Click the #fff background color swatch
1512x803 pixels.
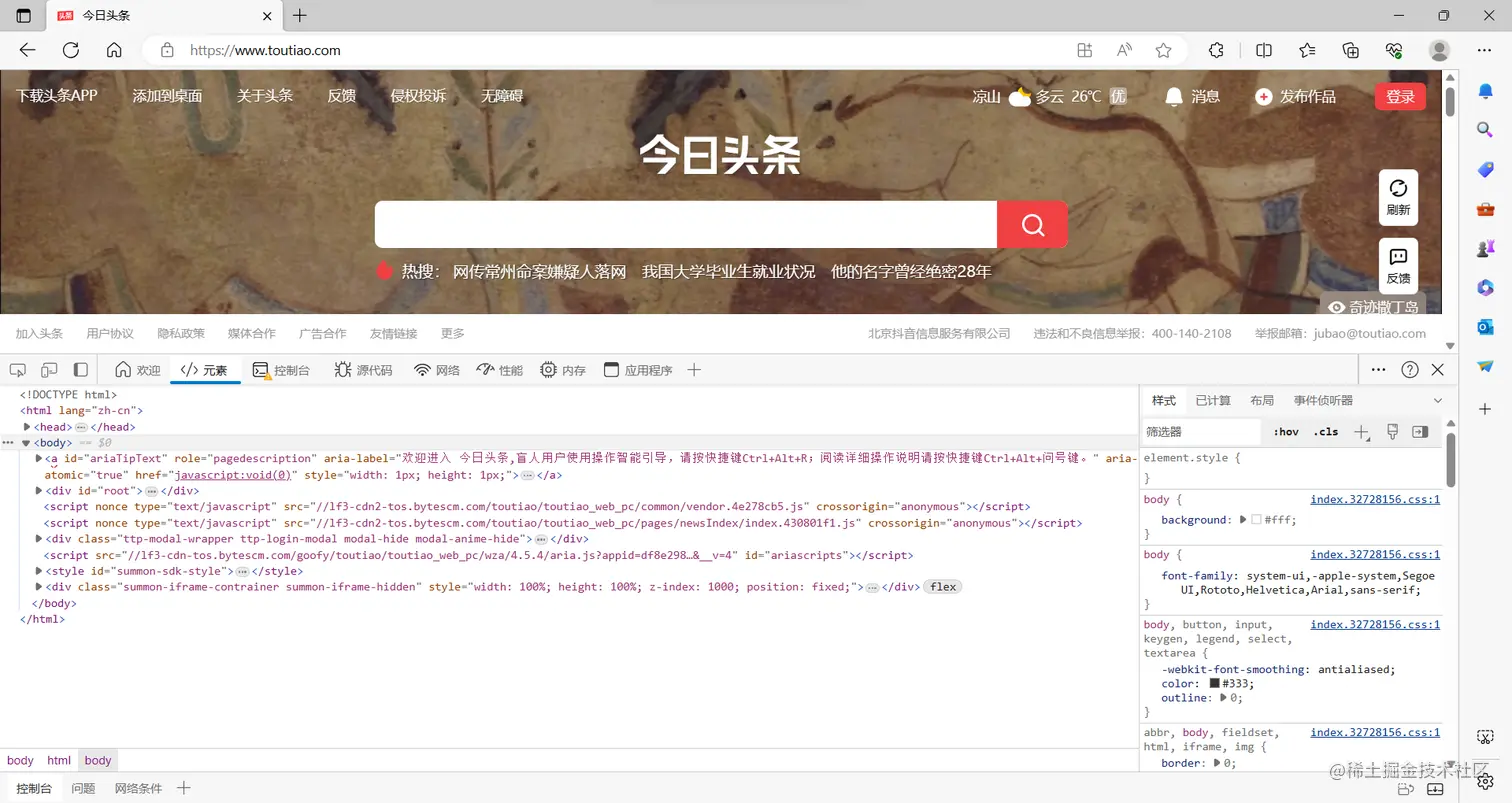[x=1257, y=520]
